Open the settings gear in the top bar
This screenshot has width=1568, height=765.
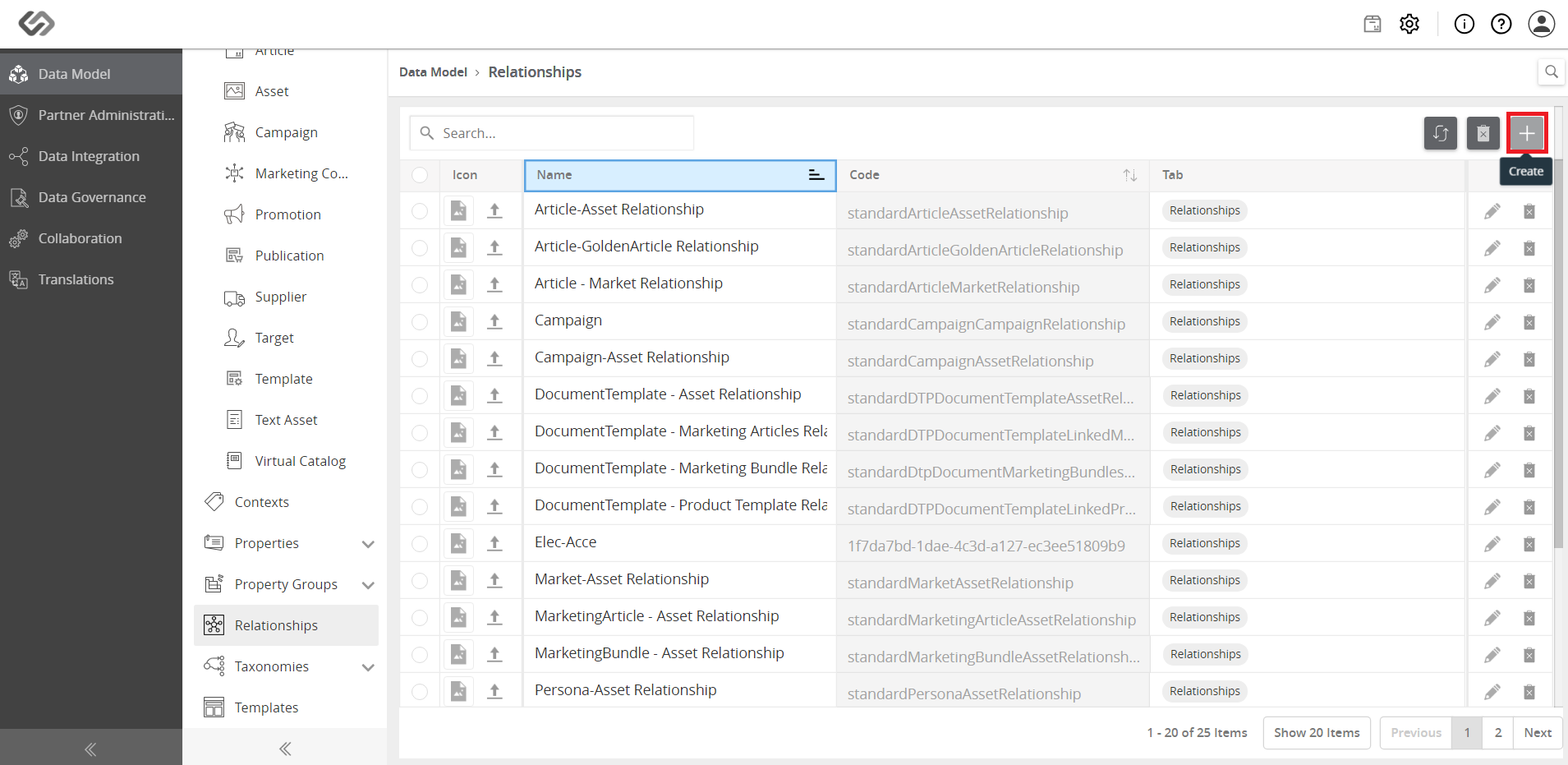coord(1409,24)
